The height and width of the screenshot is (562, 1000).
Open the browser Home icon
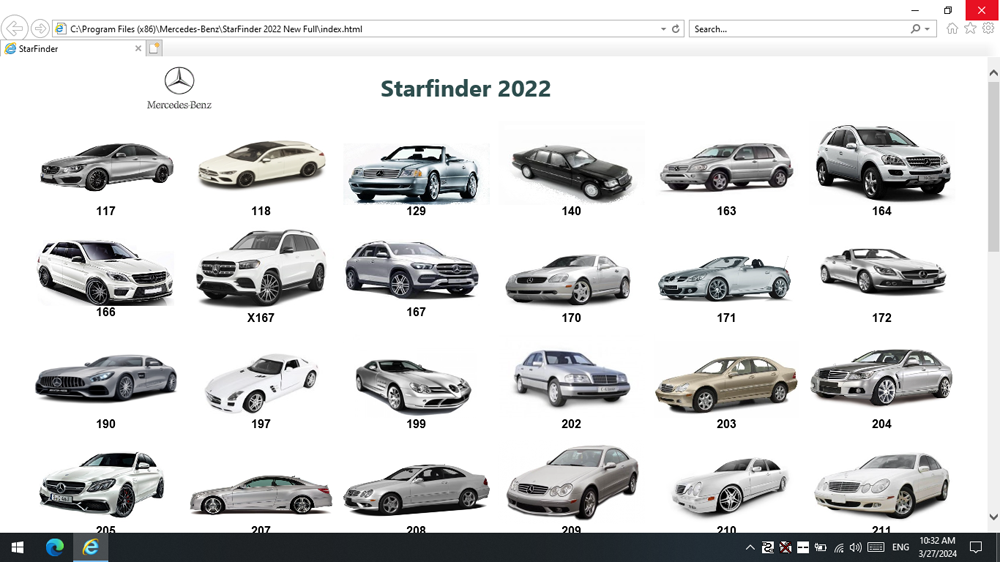952,29
